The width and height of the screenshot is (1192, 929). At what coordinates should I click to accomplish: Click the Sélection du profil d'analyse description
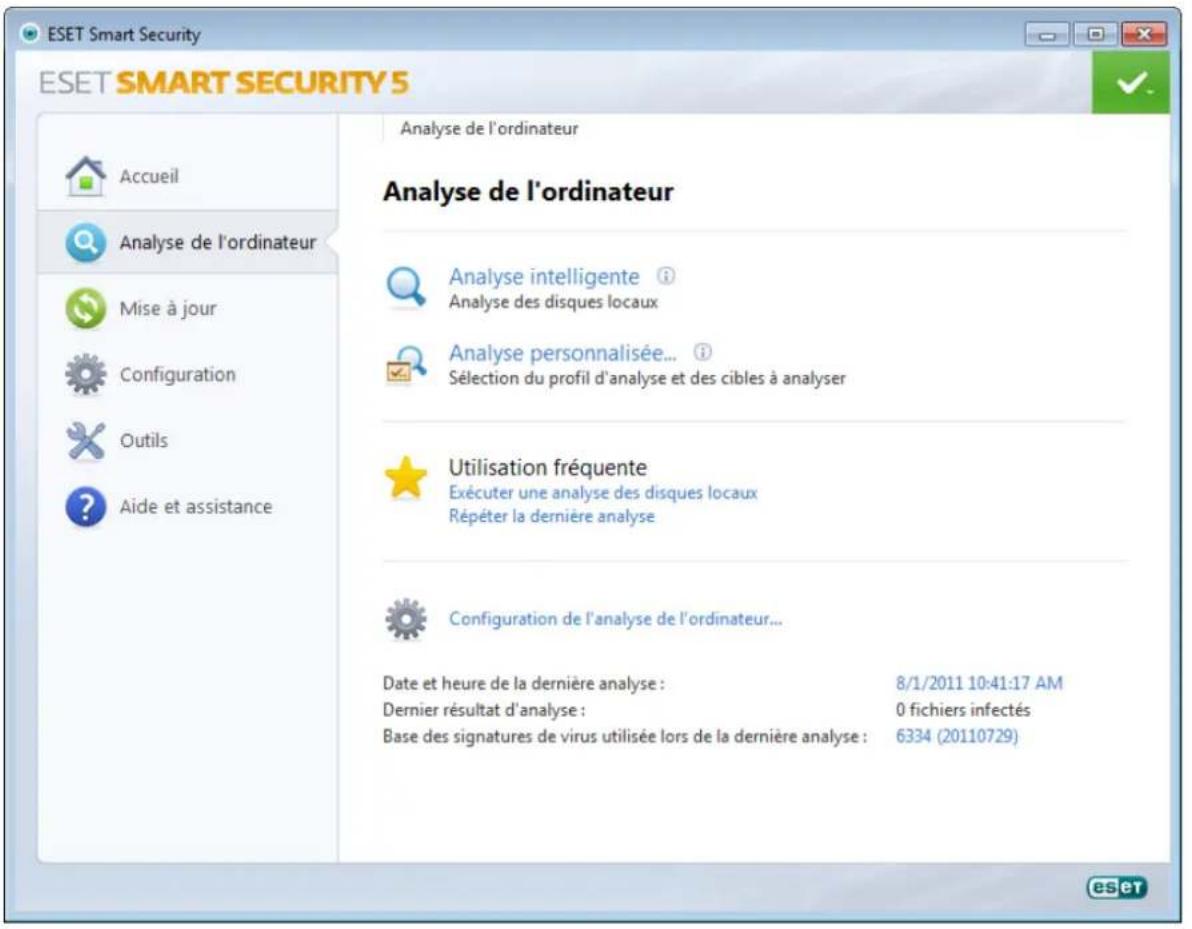click(647, 378)
